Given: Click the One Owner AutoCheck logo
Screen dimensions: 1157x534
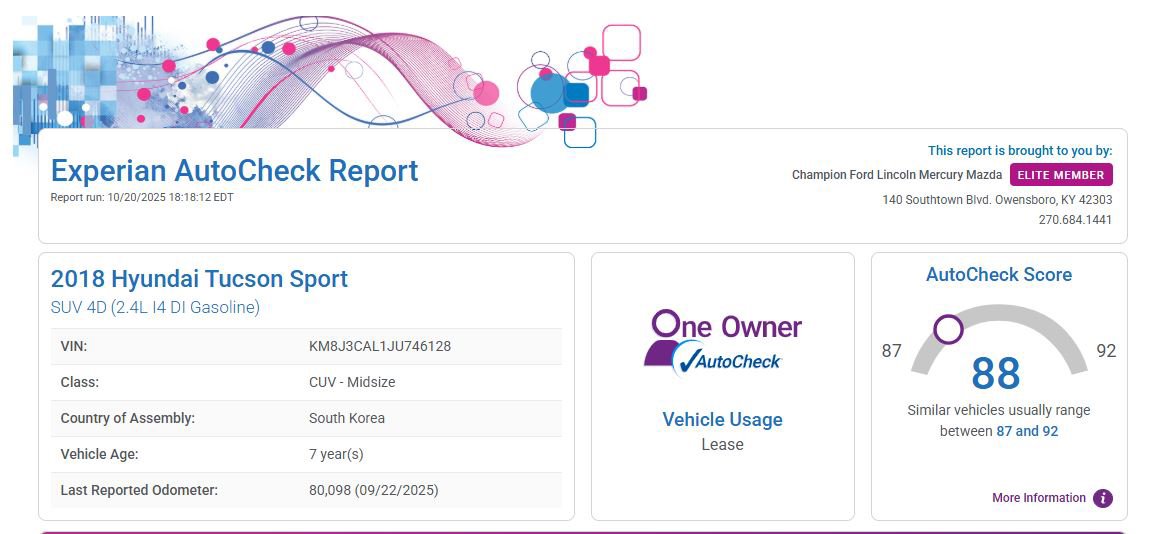Looking at the screenshot, I should [x=722, y=342].
